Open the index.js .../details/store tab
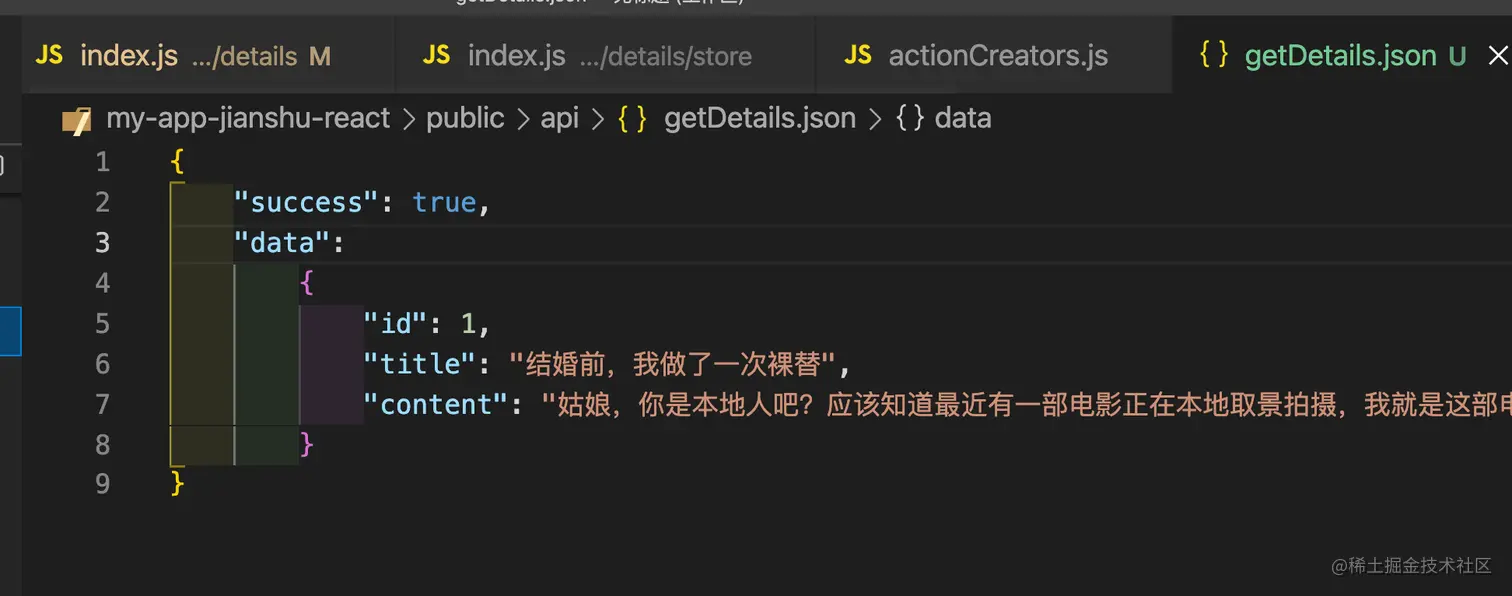The height and width of the screenshot is (596, 1512). pos(516,56)
